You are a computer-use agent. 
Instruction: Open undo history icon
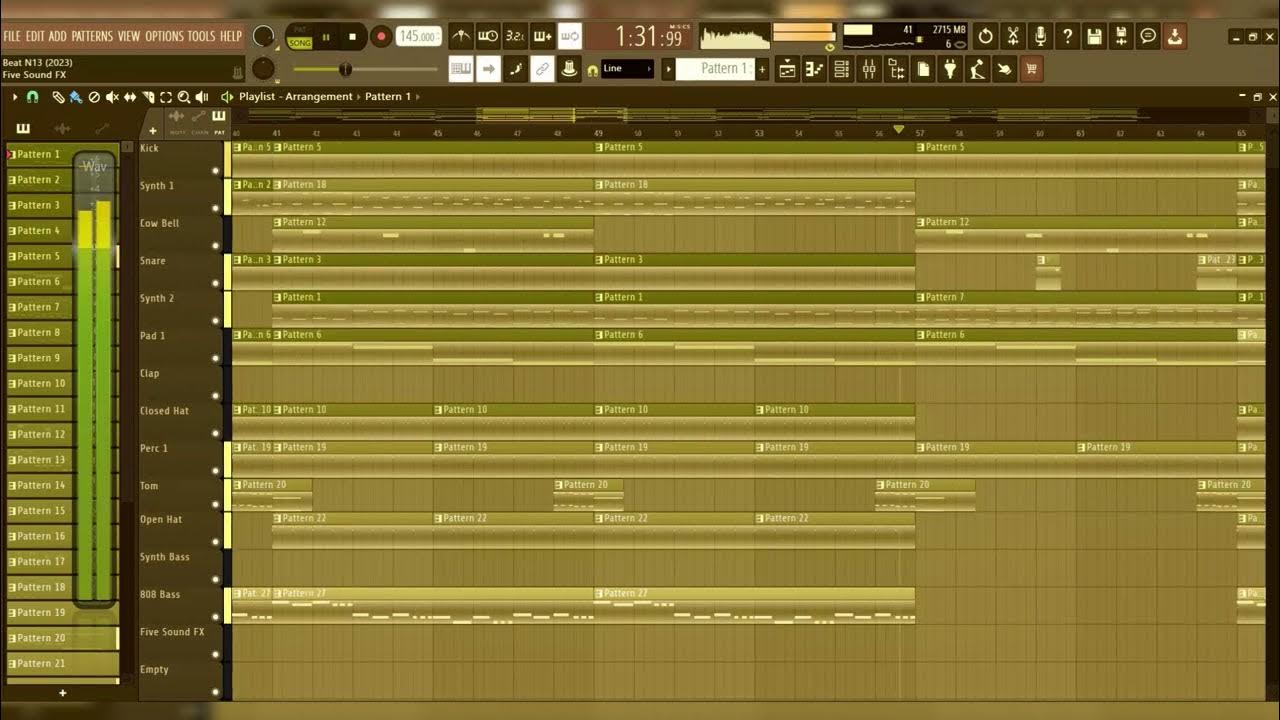click(985, 37)
